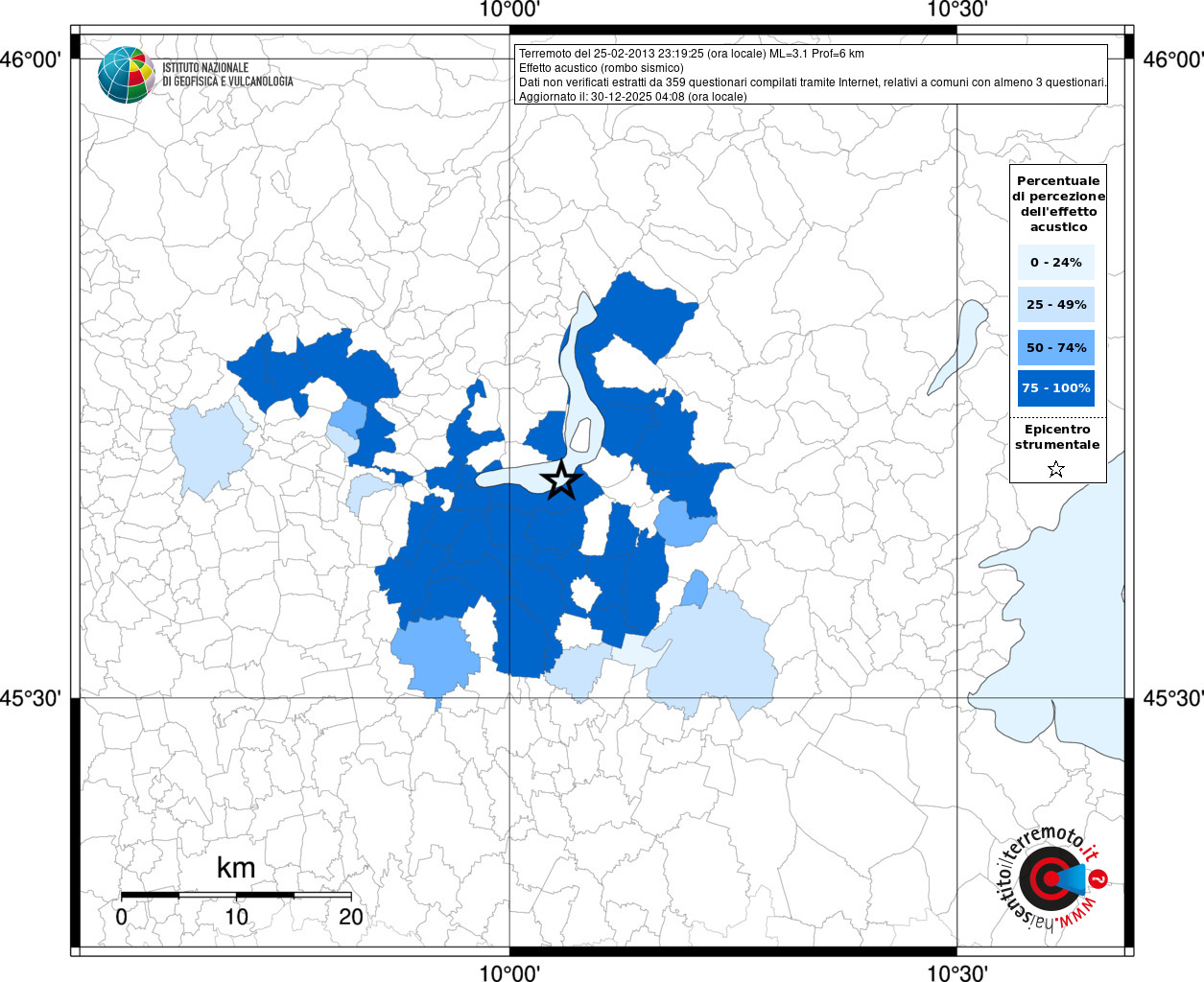Click the top 10°00' longitude label
The width and height of the screenshot is (1204, 982).
(x=509, y=11)
